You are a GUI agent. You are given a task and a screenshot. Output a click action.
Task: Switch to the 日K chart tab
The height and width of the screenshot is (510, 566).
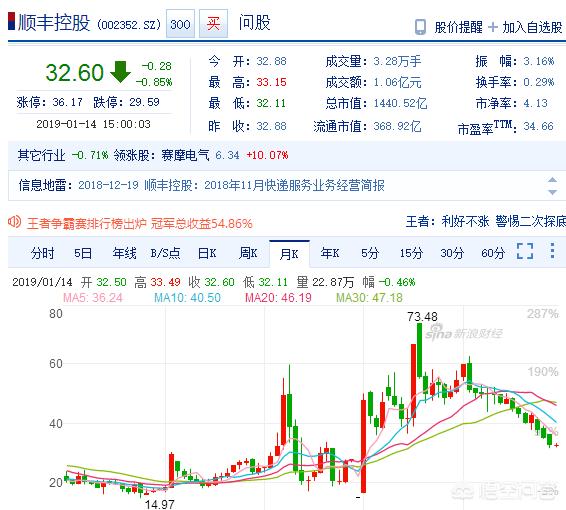(x=207, y=253)
